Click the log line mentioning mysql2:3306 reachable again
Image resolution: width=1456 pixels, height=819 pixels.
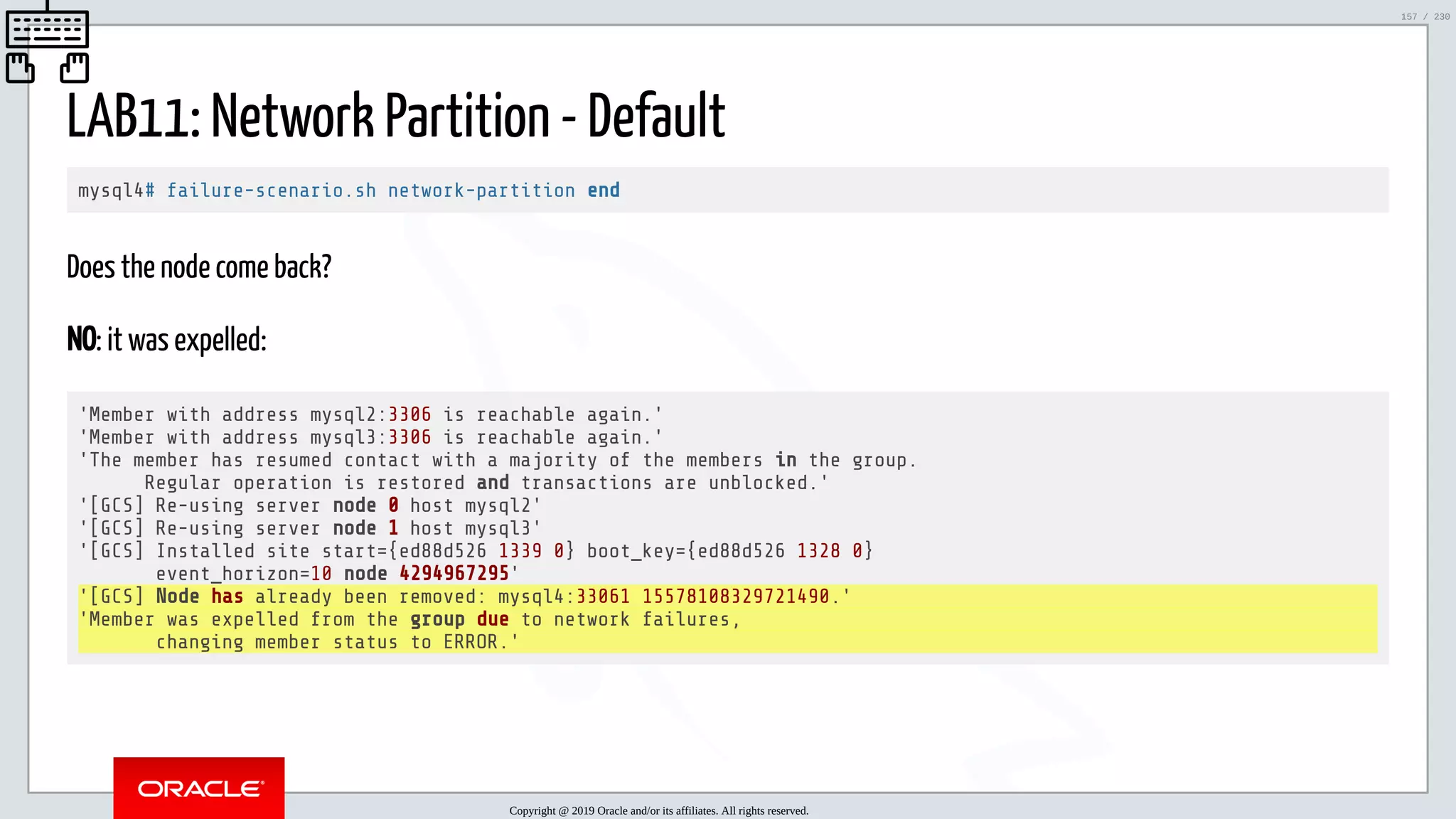tap(370, 414)
